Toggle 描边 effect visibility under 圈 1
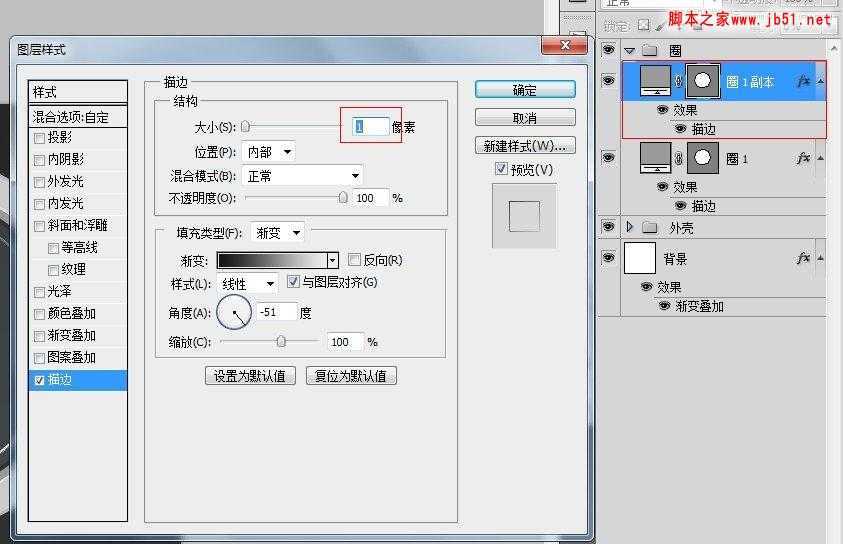 pyautogui.click(x=680, y=205)
